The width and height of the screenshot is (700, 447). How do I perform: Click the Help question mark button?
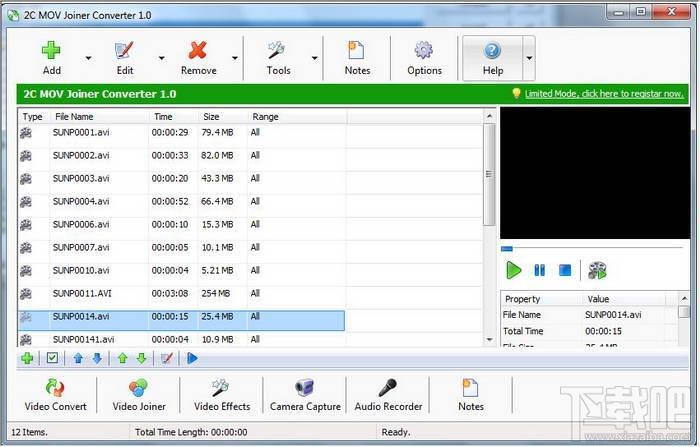492,58
